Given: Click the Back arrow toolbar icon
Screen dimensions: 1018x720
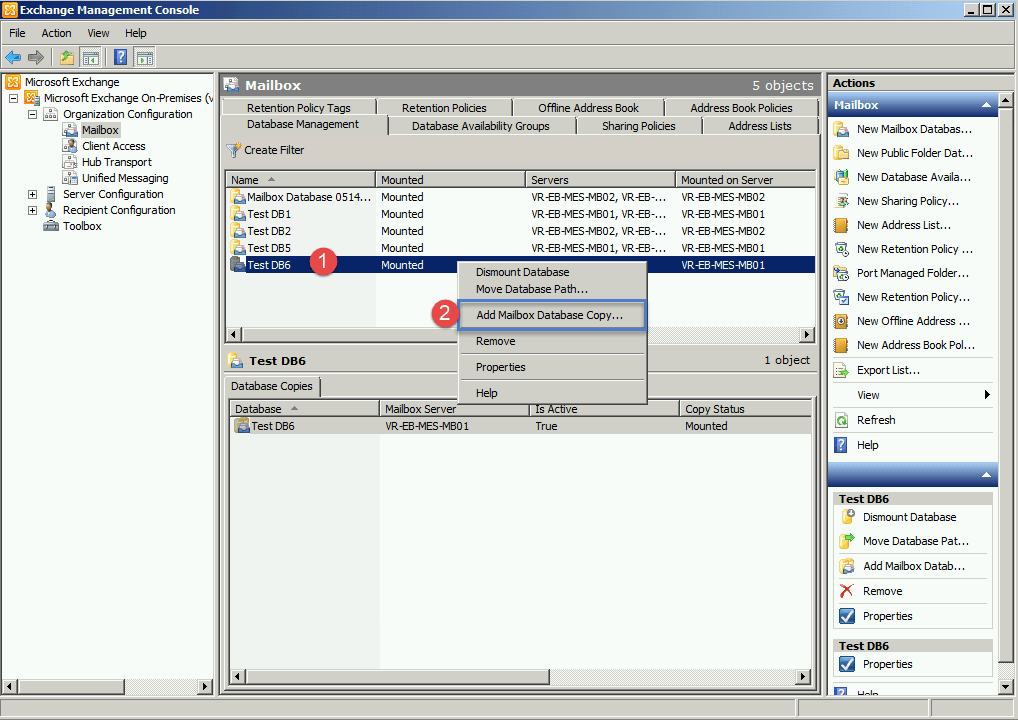Looking at the screenshot, I should click(x=13, y=57).
